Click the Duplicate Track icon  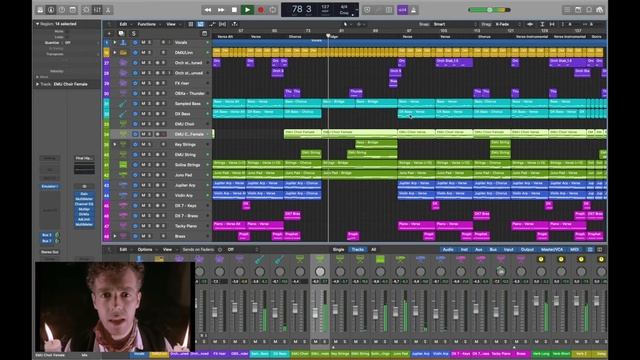(x=121, y=33)
